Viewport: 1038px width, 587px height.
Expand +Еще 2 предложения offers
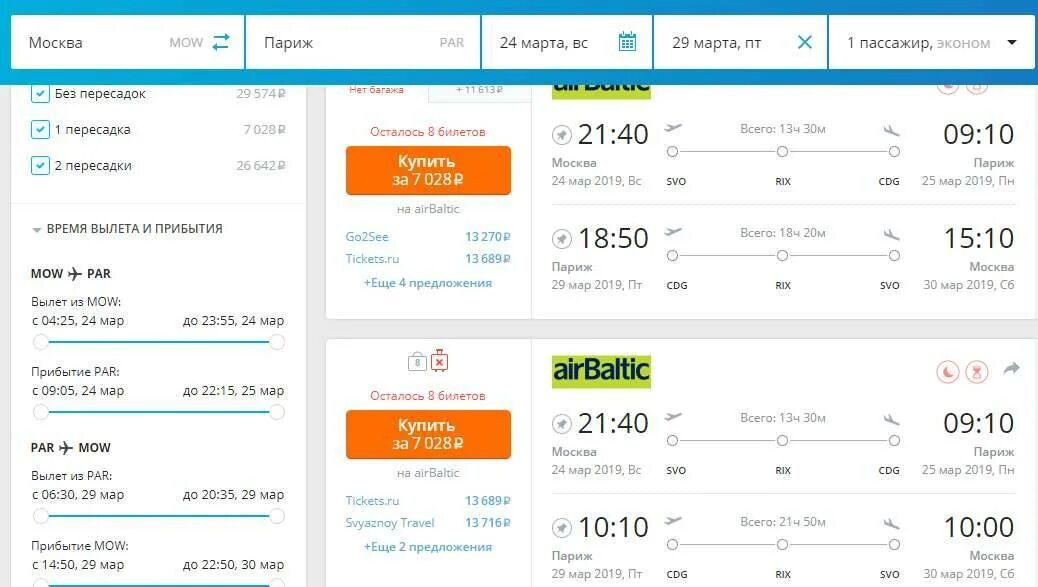(x=428, y=547)
